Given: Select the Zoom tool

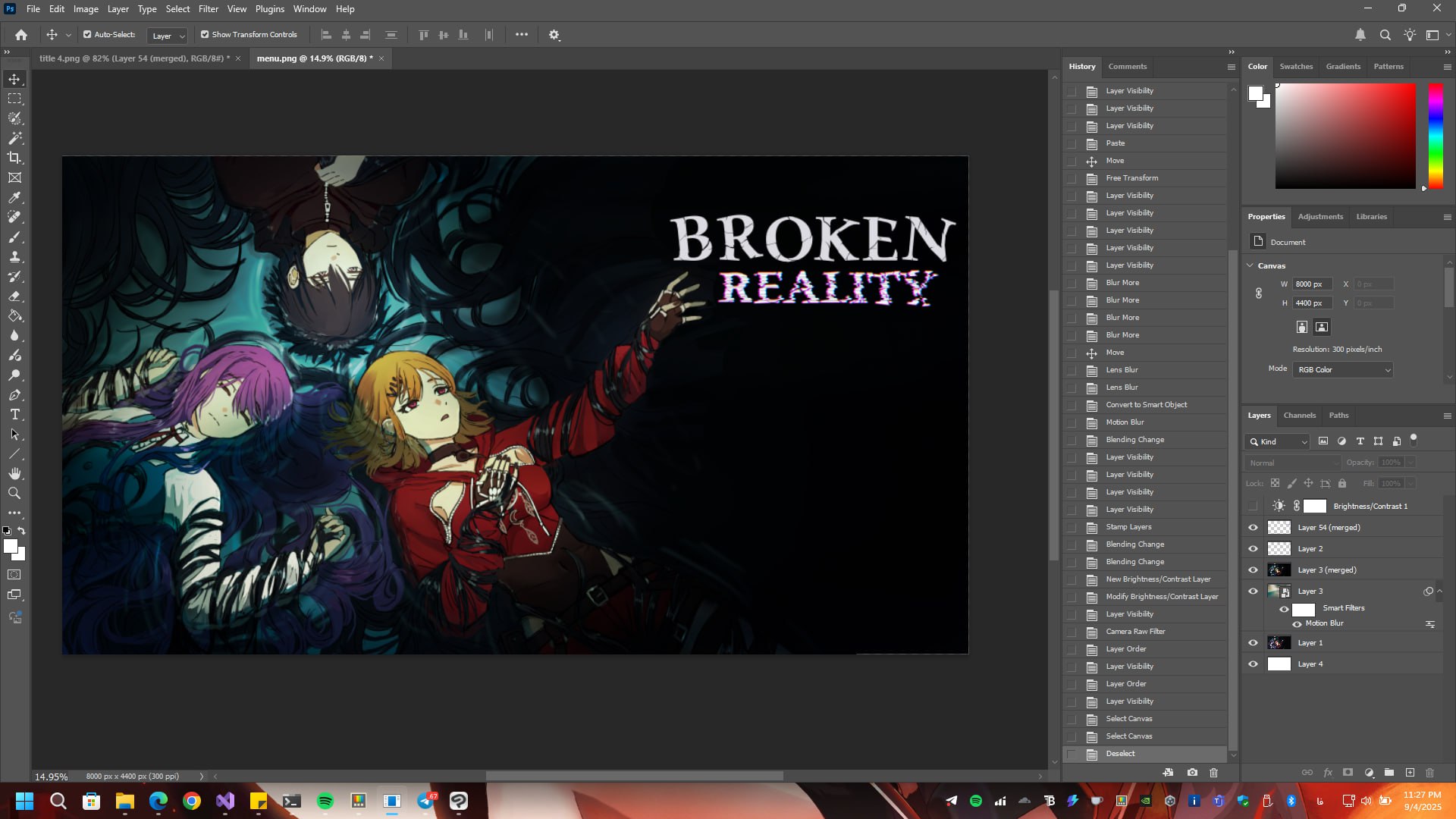Looking at the screenshot, I should tap(14, 494).
